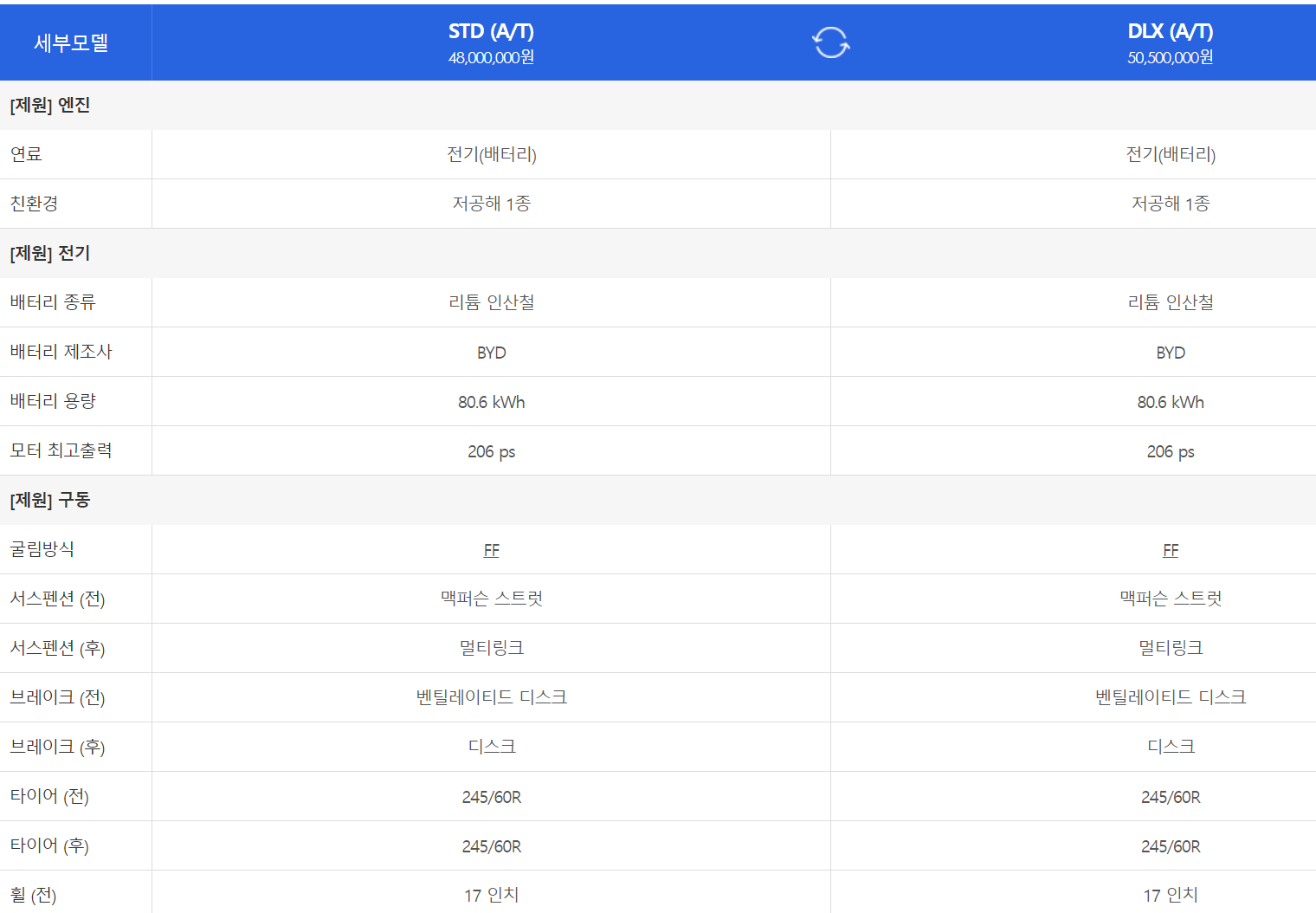Click the underlined FF link in STD column

point(492,550)
